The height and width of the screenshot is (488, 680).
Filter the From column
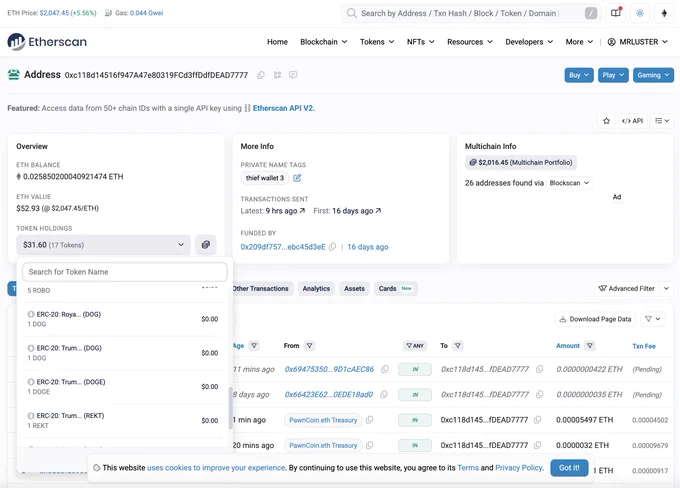pyautogui.click(x=309, y=346)
